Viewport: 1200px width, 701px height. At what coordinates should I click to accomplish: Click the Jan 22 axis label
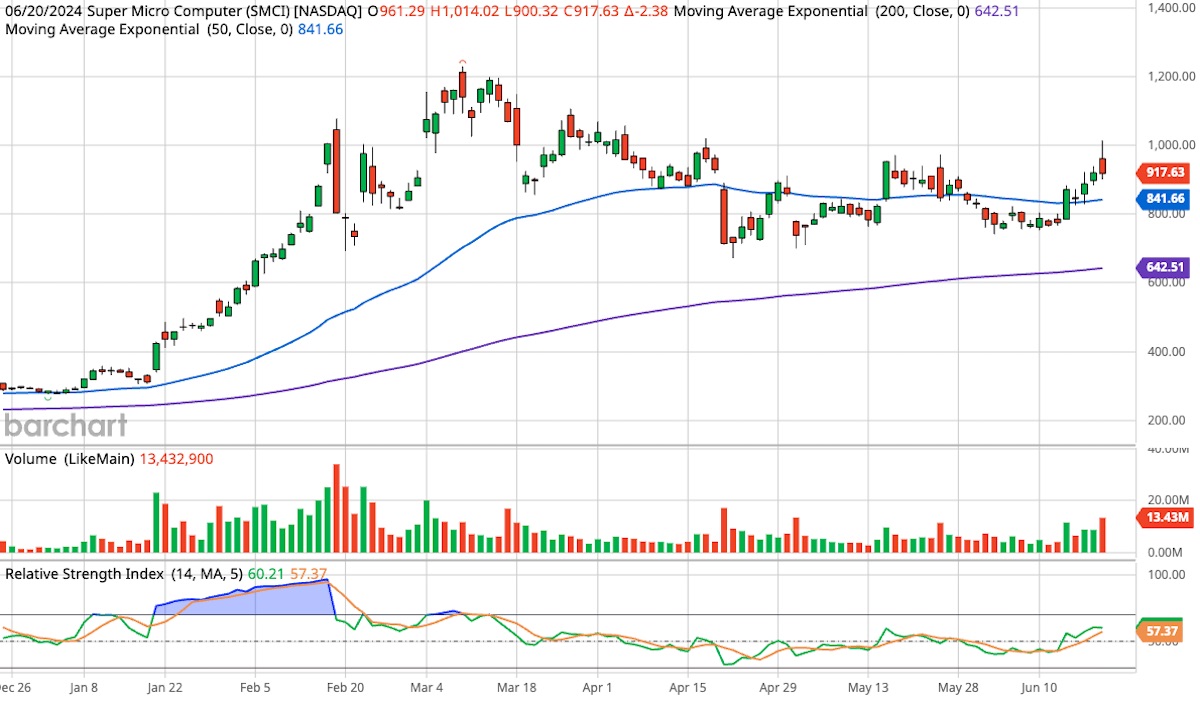166,688
